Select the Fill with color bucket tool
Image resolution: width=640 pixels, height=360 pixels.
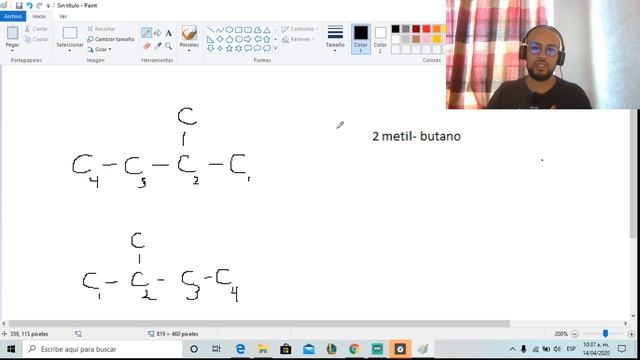point(158,33)
